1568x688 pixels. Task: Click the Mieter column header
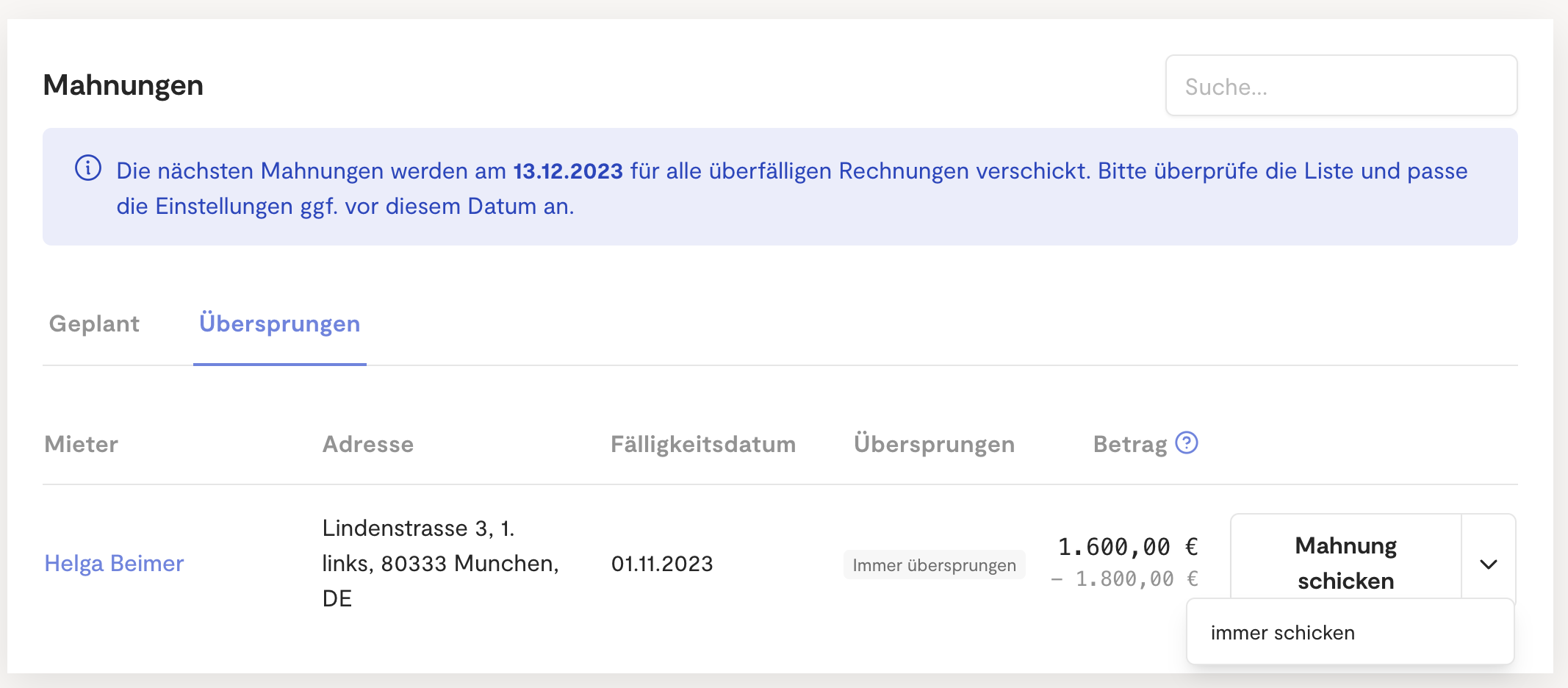(82, 444)
